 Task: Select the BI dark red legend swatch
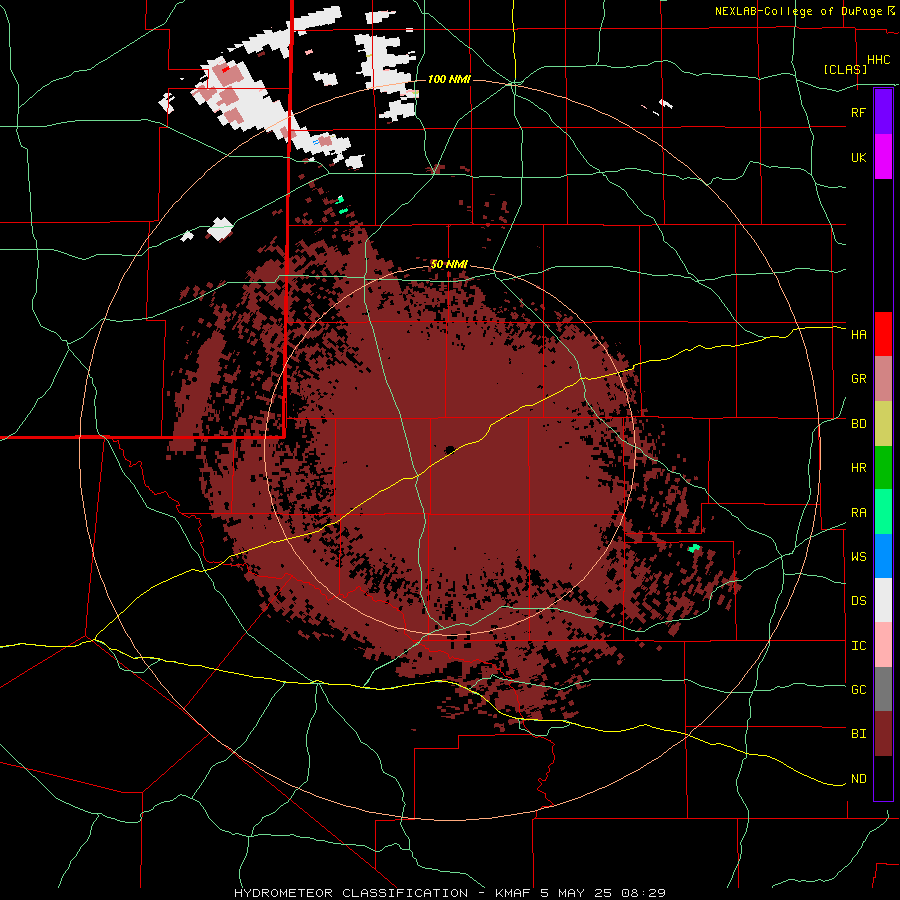[883, 734]
